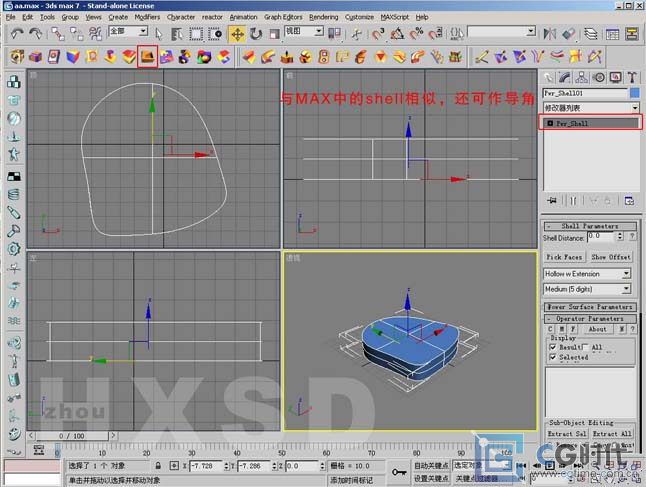Open the Rendering menu
646x487 pixels.
click(323, 17)
